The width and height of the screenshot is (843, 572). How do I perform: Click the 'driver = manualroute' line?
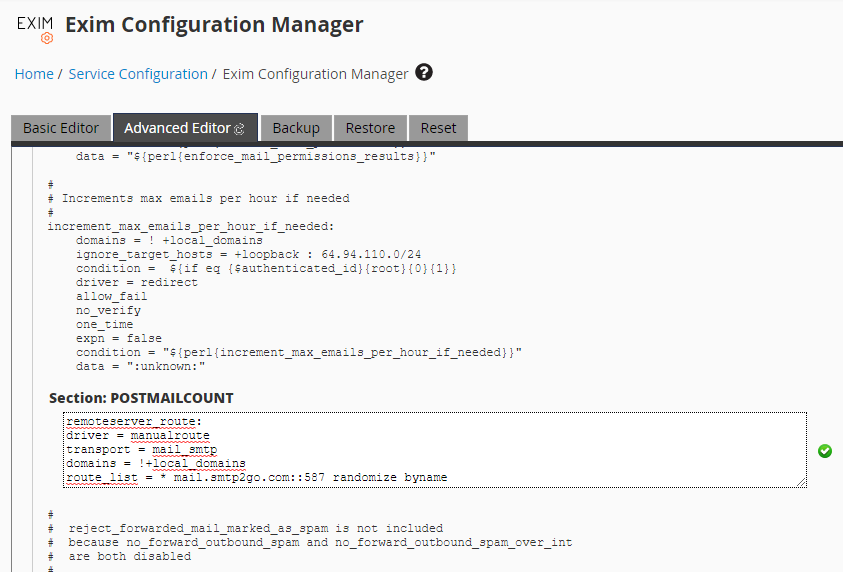click(x=138, y=435)
